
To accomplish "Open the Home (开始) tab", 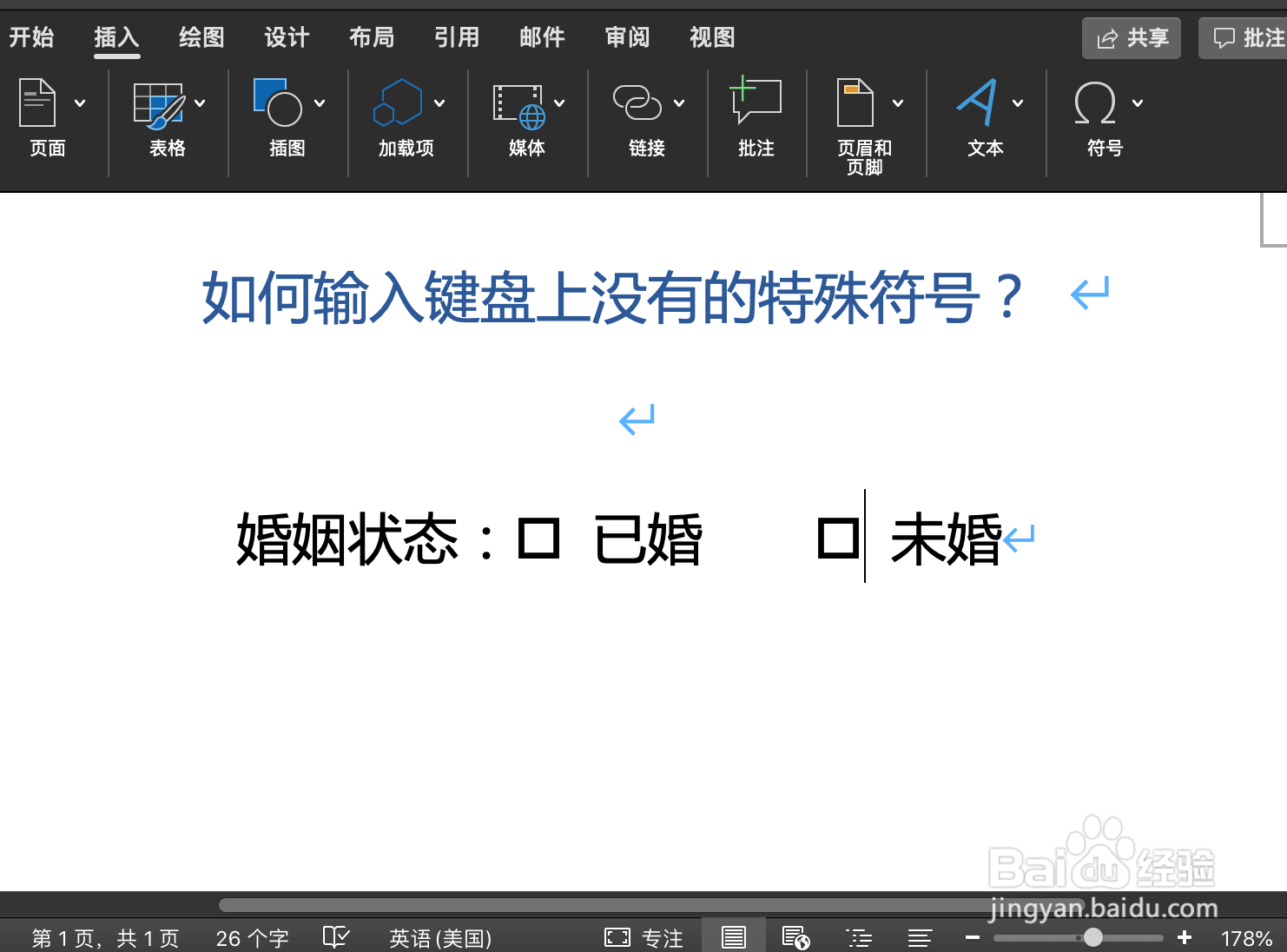I will click(31, 37).
